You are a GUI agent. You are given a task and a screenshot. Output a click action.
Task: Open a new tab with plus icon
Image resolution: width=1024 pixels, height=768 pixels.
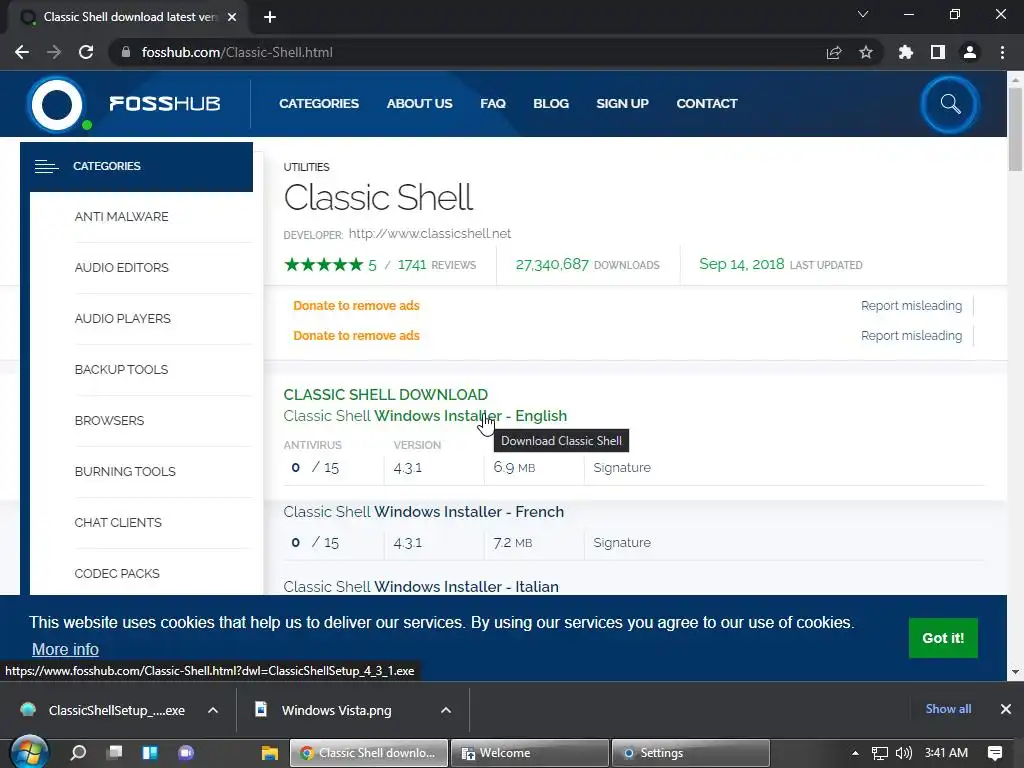pos(270,17)
